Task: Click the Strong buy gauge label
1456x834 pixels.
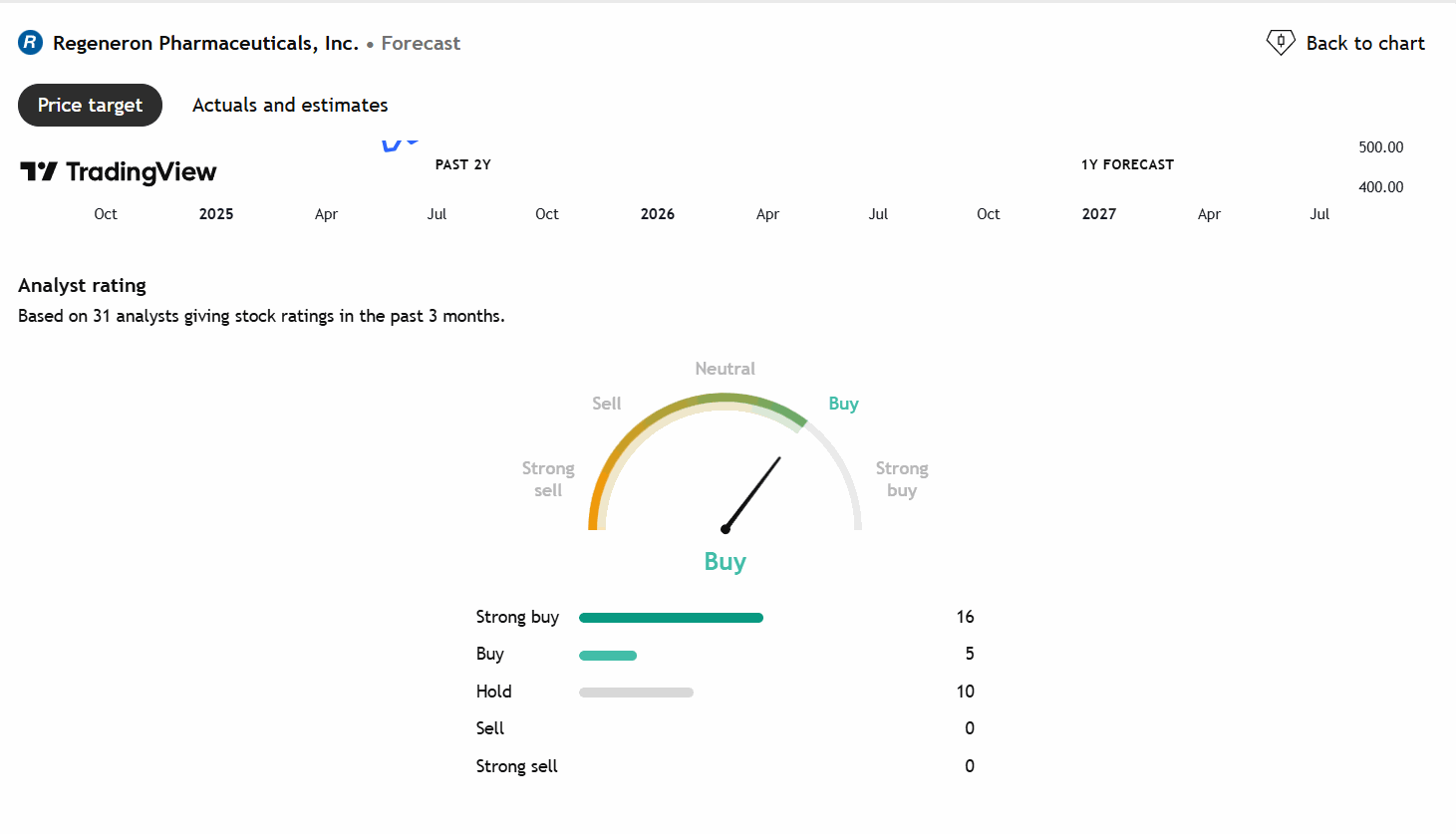Action: point(902,479)
